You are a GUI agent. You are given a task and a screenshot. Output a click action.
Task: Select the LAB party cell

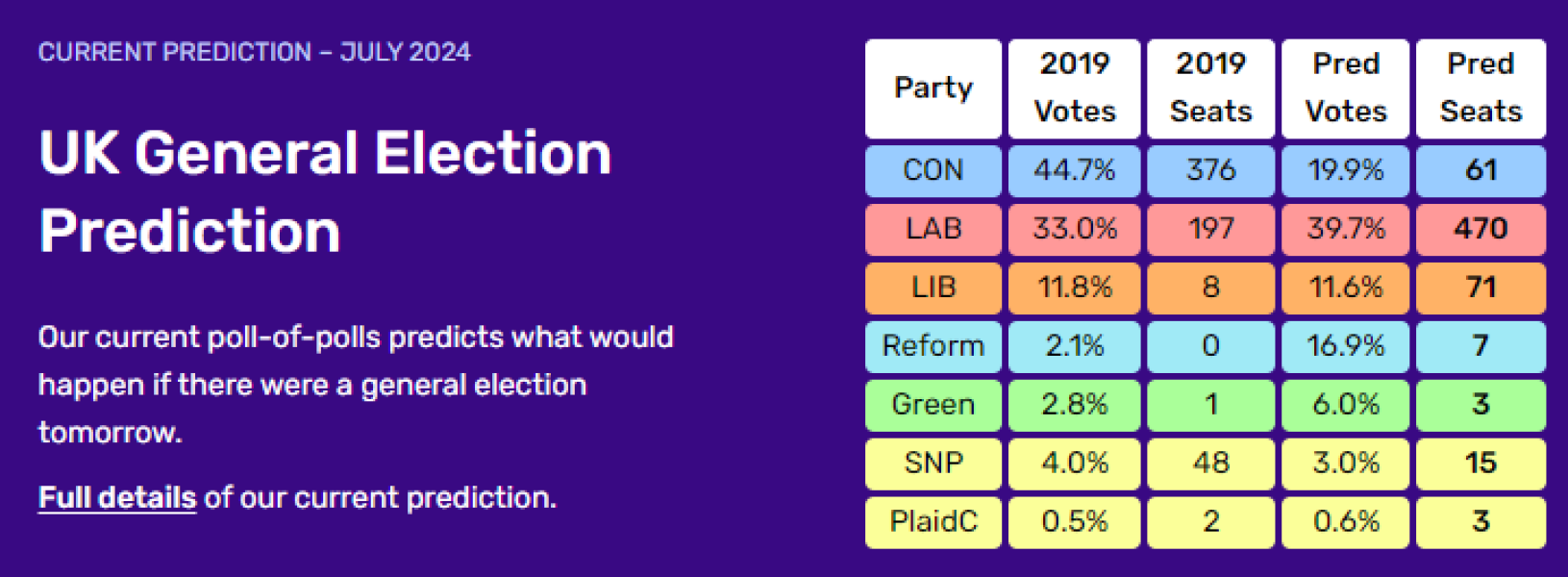click(x=933, y=229)
